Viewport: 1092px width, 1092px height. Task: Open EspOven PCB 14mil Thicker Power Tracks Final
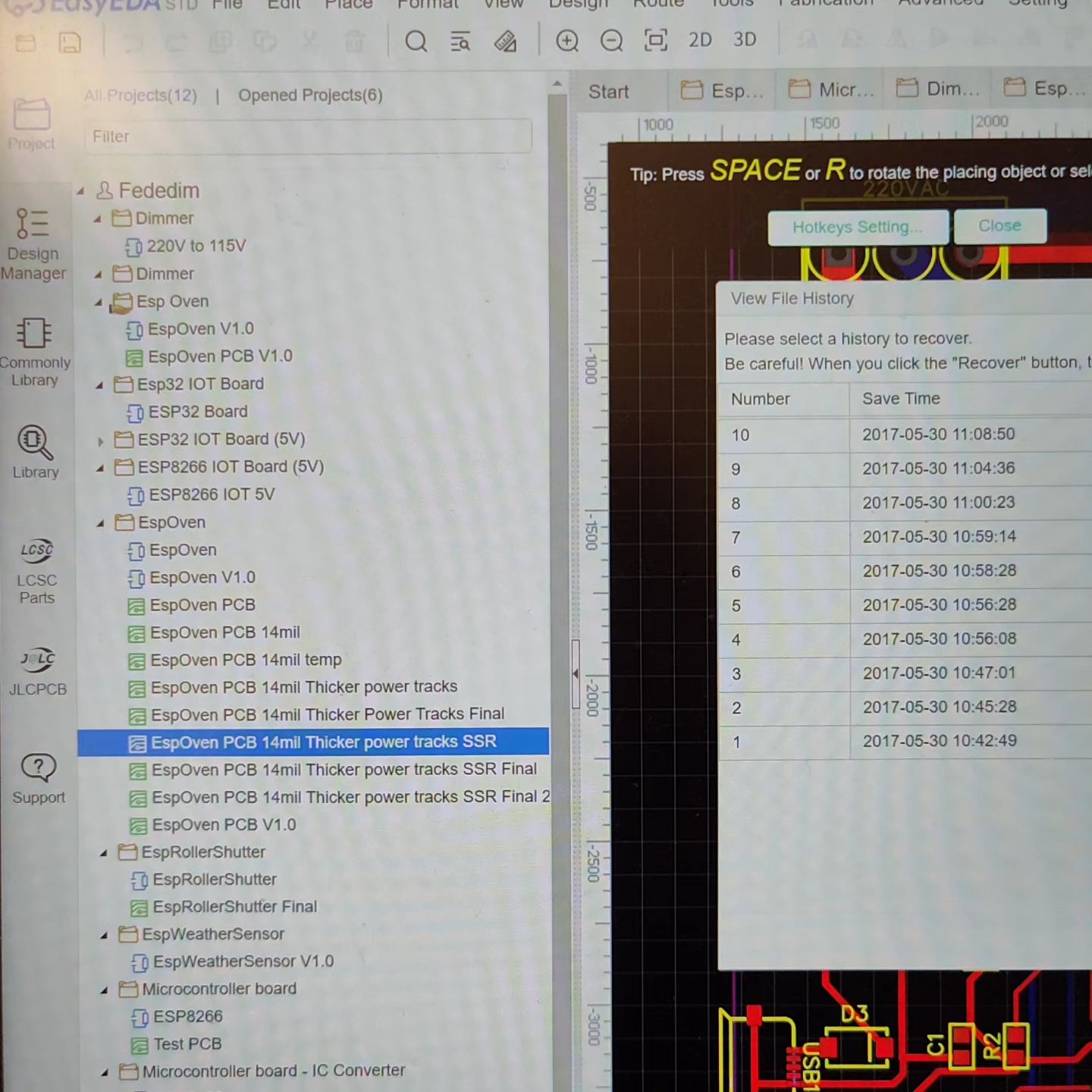pyautogui.click(x=317, y=714)
